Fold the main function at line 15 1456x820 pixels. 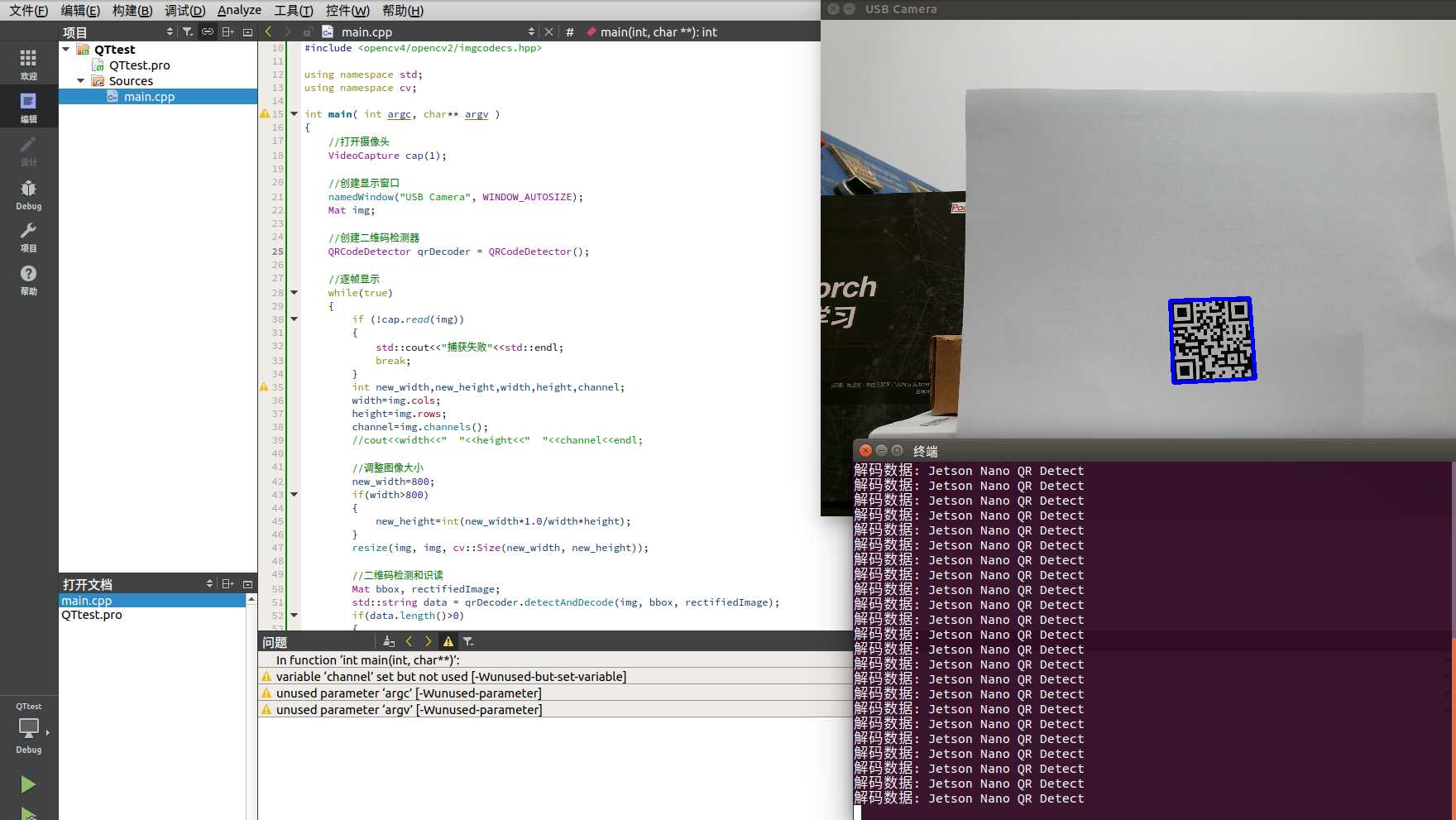click(294, 114)
